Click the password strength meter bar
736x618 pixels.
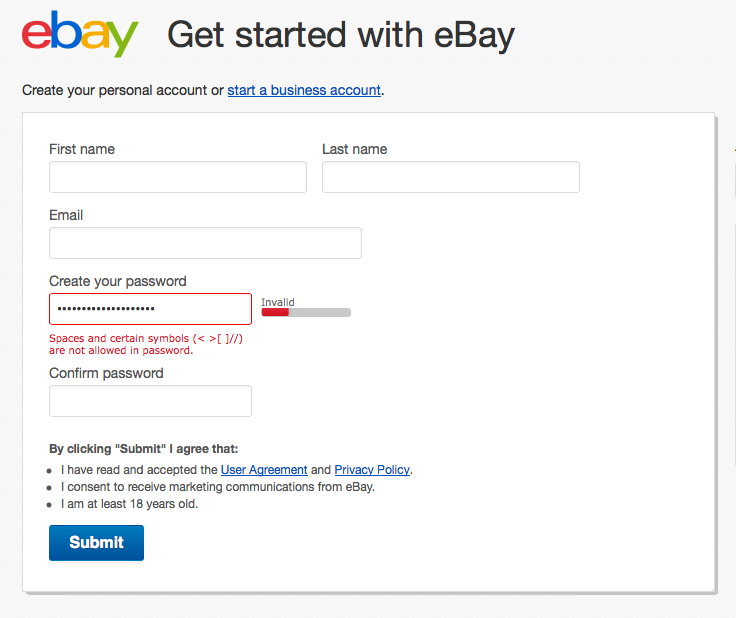click(x=306, y=313)
